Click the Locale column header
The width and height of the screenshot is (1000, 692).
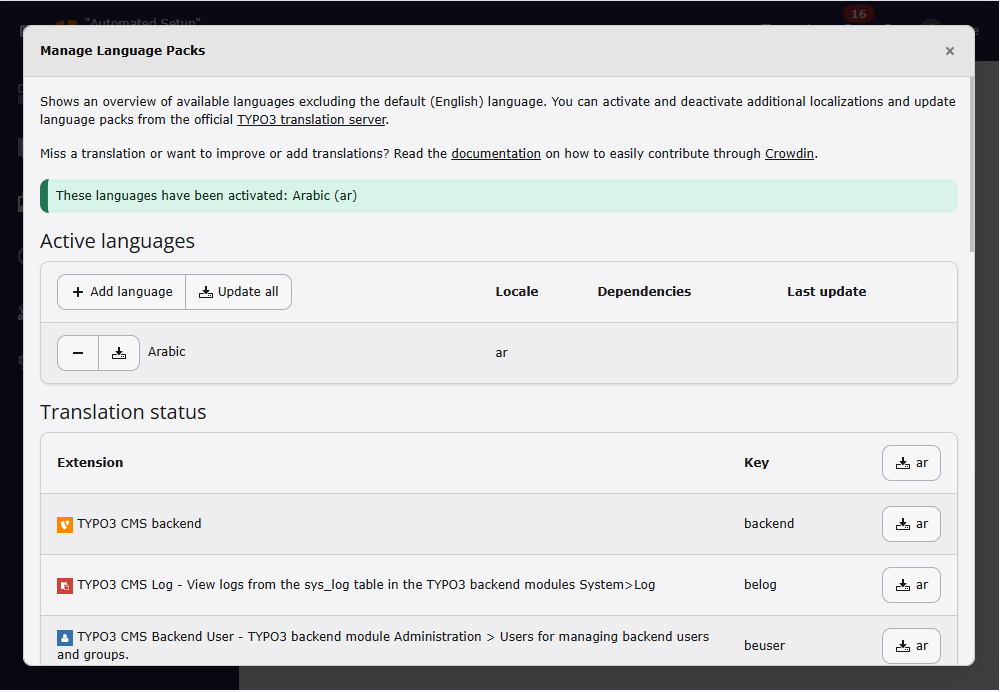coord(517,291)
